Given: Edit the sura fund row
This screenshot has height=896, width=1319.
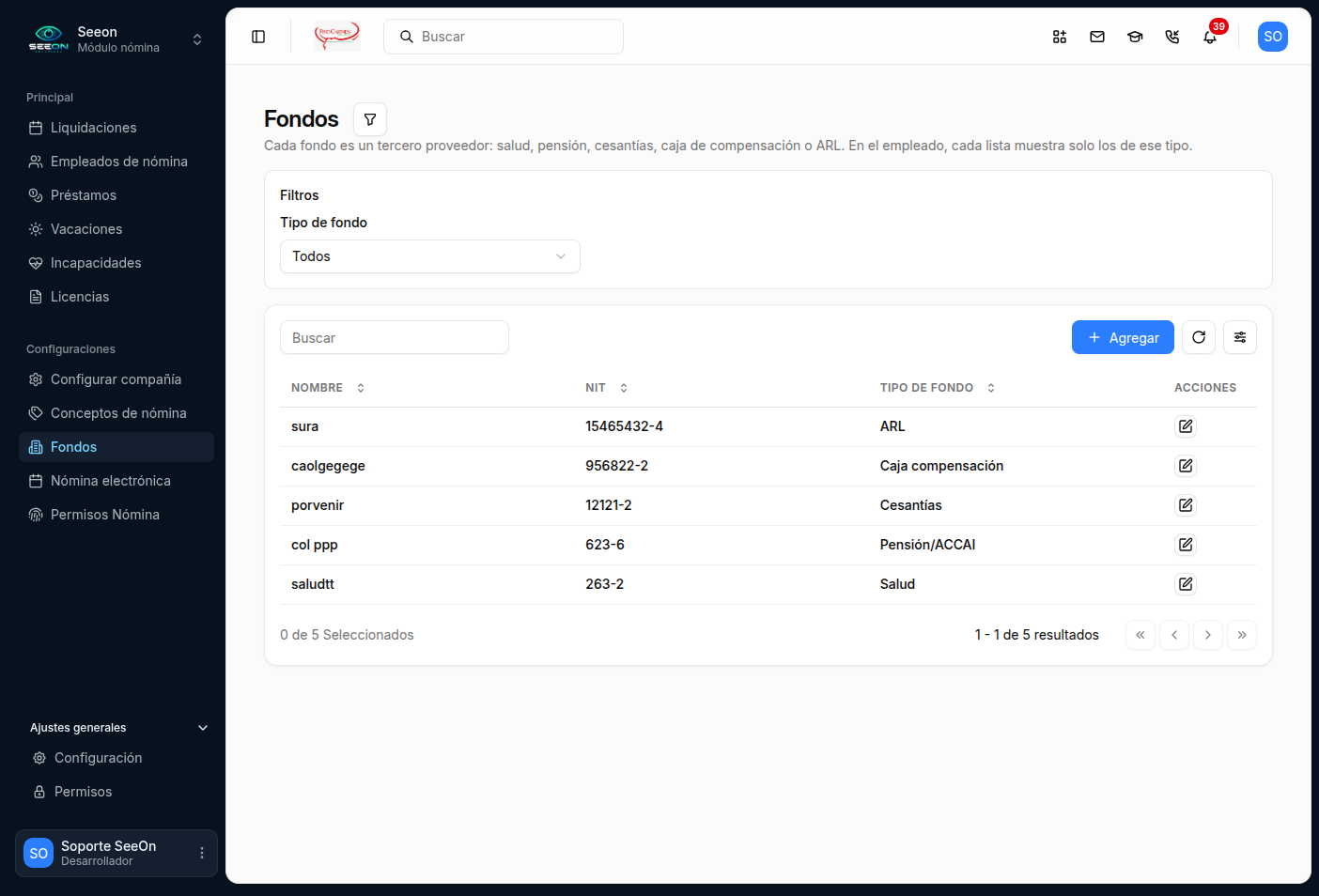Looking at the screenshot, I should coord(1186,426).
